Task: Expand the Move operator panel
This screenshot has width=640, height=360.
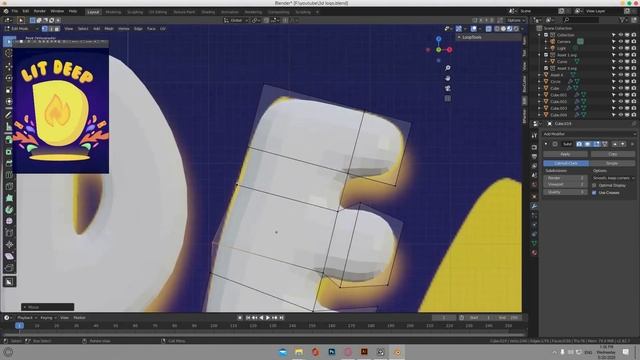Action: [x=24, y=307]
